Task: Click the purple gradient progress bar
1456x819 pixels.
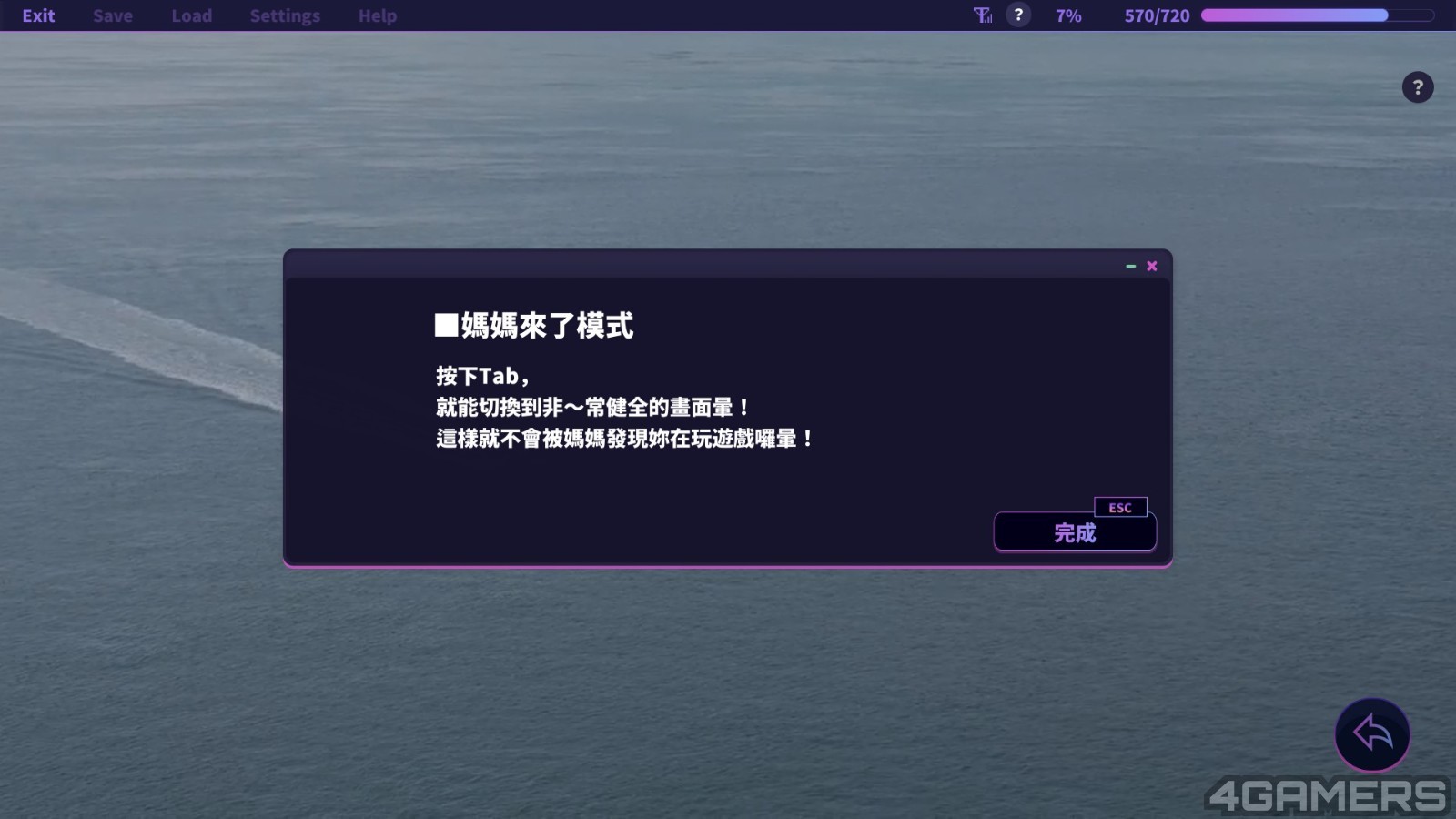Action: 1316,15
